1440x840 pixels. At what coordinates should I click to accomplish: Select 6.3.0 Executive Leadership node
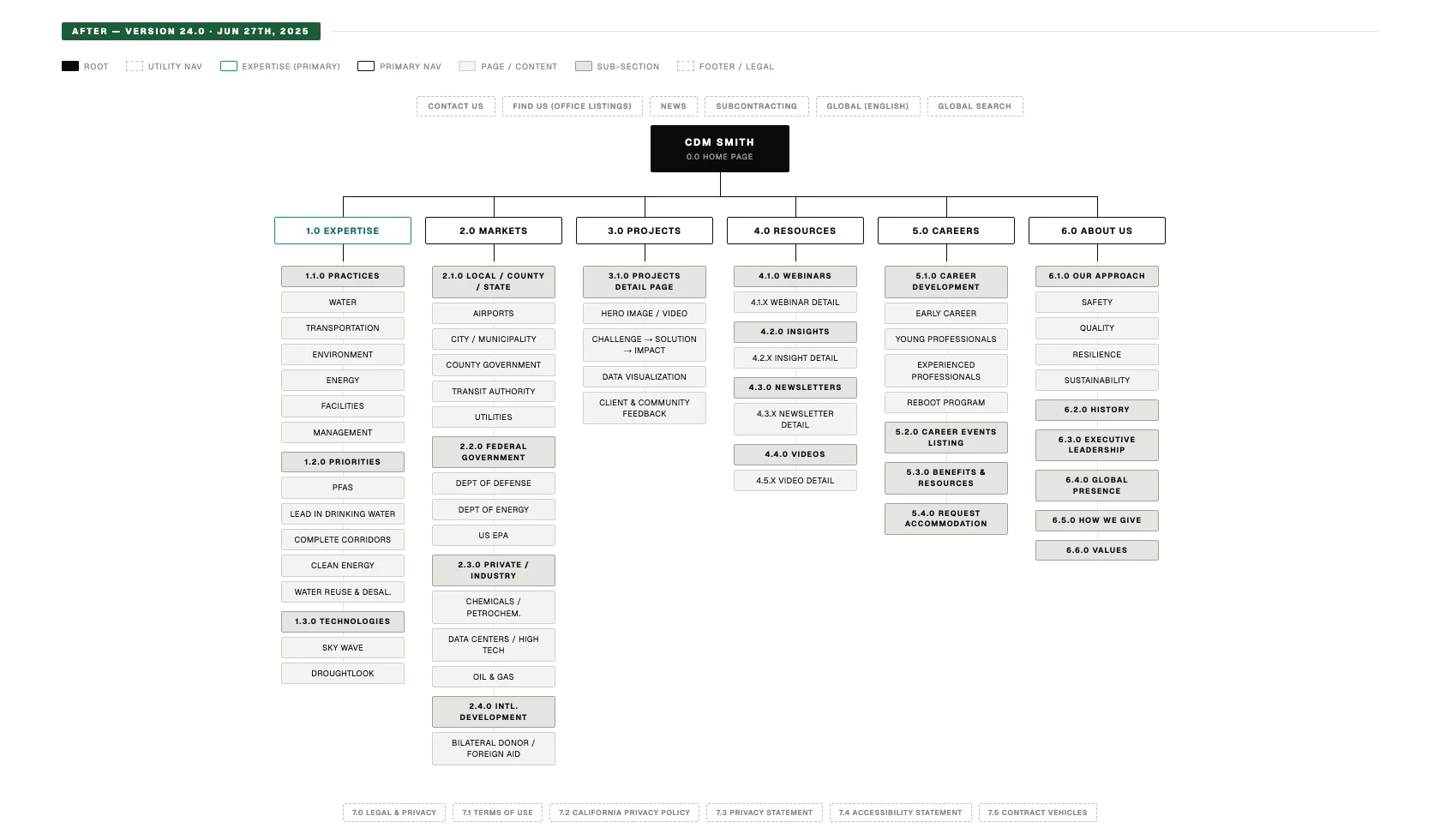pyautogui.click(x=1097, y=445)
